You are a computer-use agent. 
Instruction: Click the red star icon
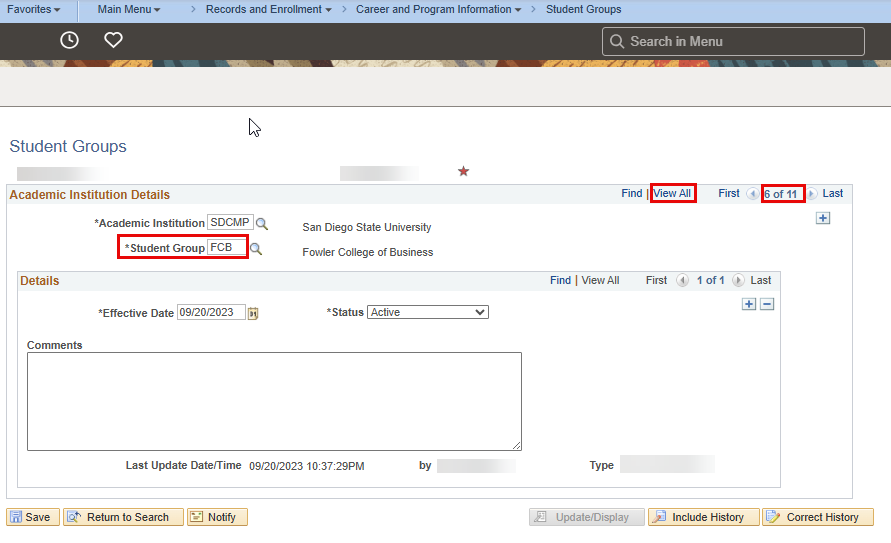pyautogui.click(x=464, y=171)
